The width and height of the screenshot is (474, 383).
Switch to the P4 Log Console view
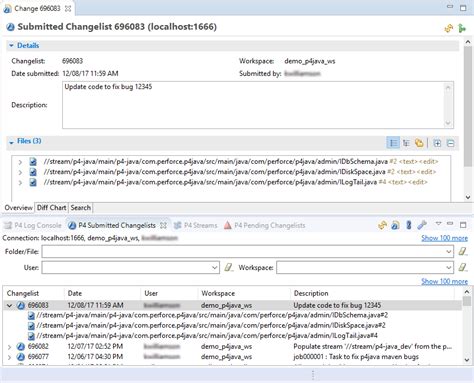point(33,226)
